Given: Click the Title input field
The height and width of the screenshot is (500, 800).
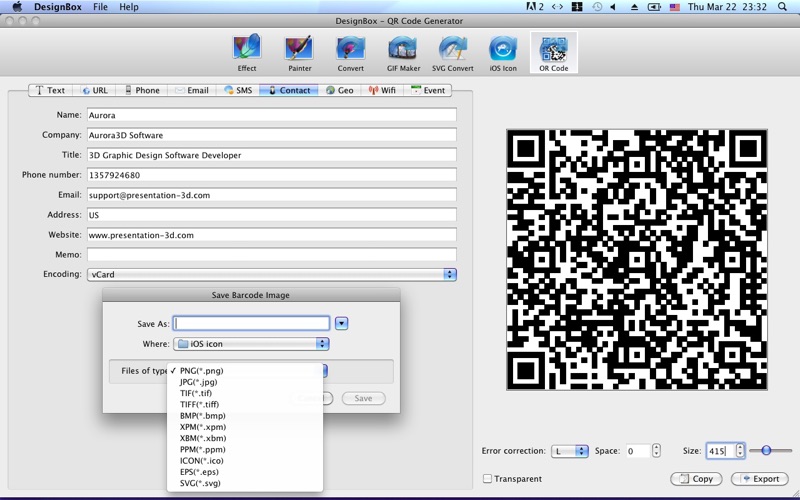Looking at the screenshot, I should [x=272, y=155].
